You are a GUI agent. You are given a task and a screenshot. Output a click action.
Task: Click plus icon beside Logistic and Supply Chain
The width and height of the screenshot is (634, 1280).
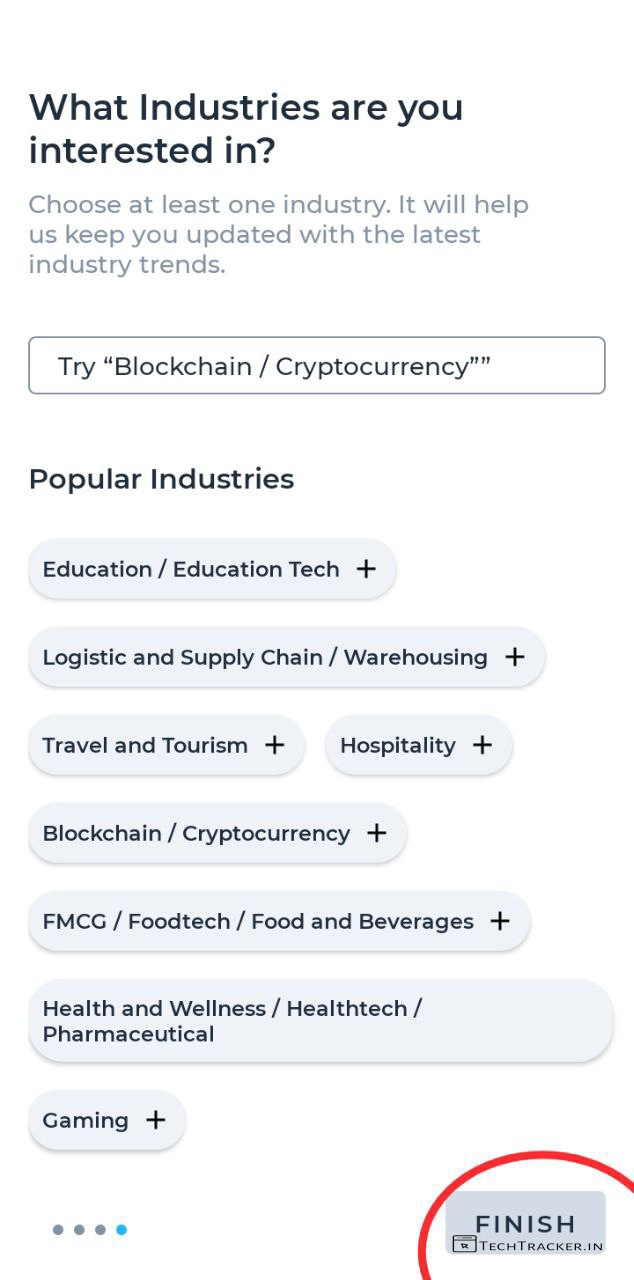click(x=515, y=657)
